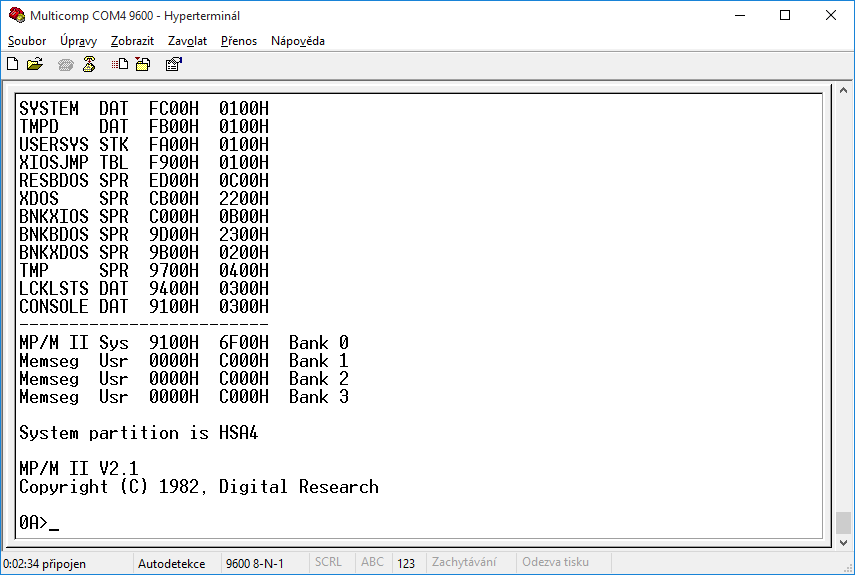Expand the Zobrazit menu
Image resolution: width=855 pixels, height=575 pixels.
(x=133, y=41)
